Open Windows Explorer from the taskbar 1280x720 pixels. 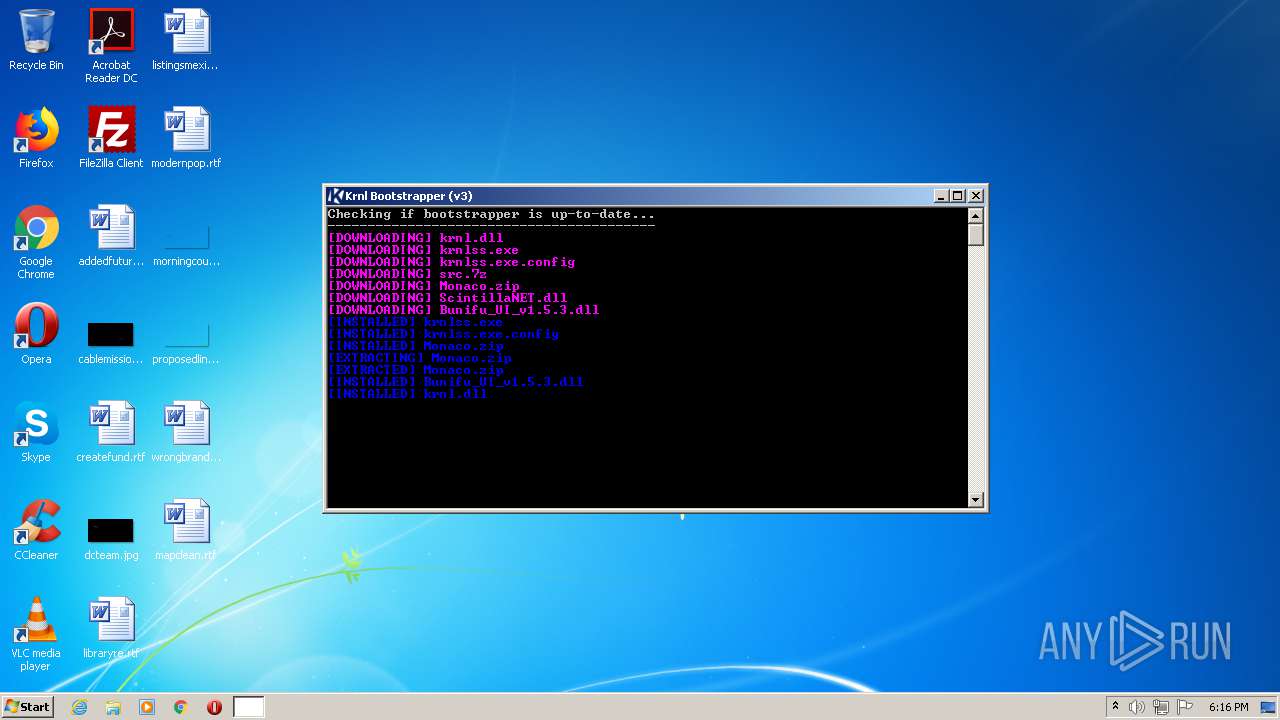[x=113, y=707]
